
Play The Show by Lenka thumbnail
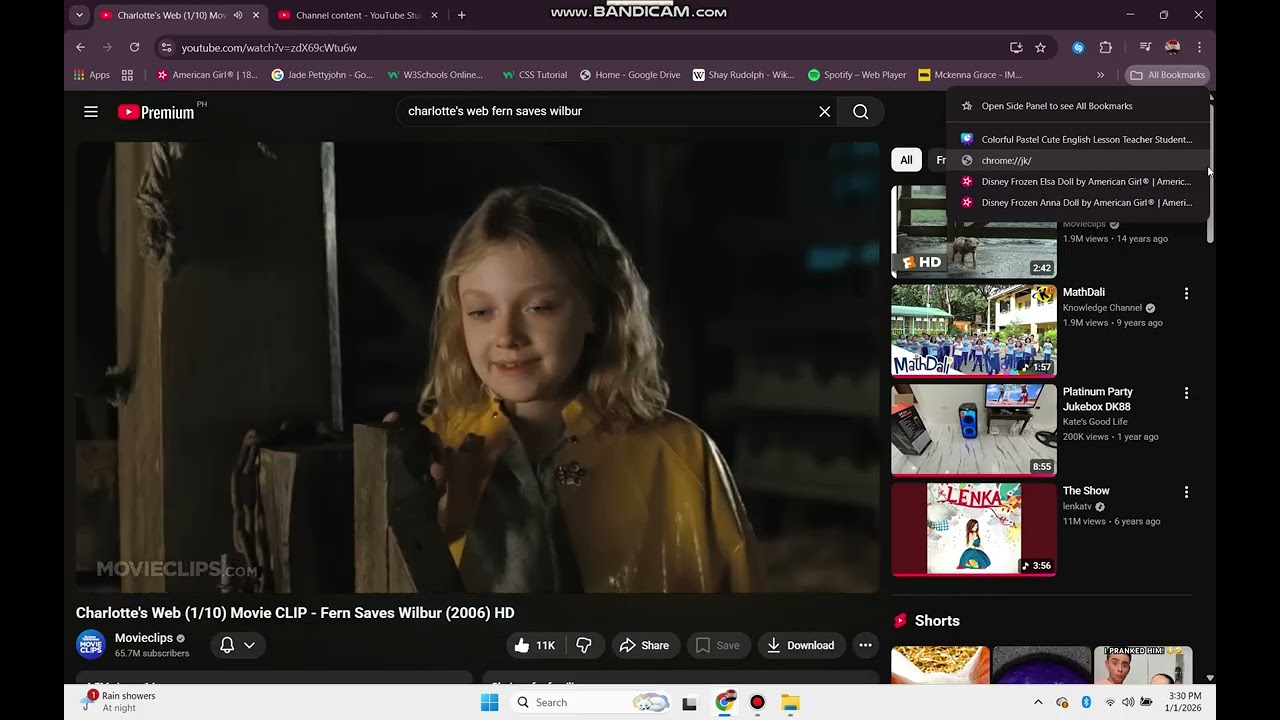point(974,530)
